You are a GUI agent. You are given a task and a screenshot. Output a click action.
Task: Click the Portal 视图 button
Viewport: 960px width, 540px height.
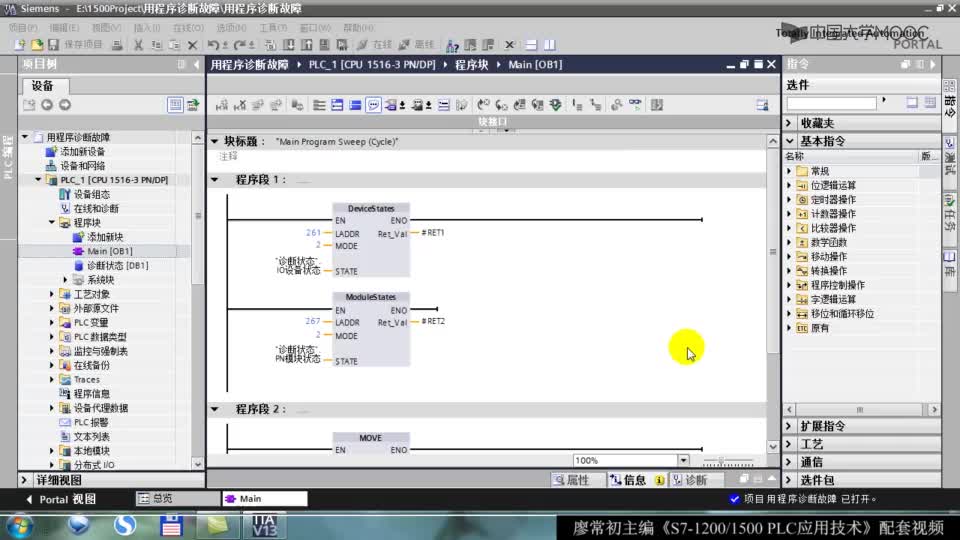point(61,499)
